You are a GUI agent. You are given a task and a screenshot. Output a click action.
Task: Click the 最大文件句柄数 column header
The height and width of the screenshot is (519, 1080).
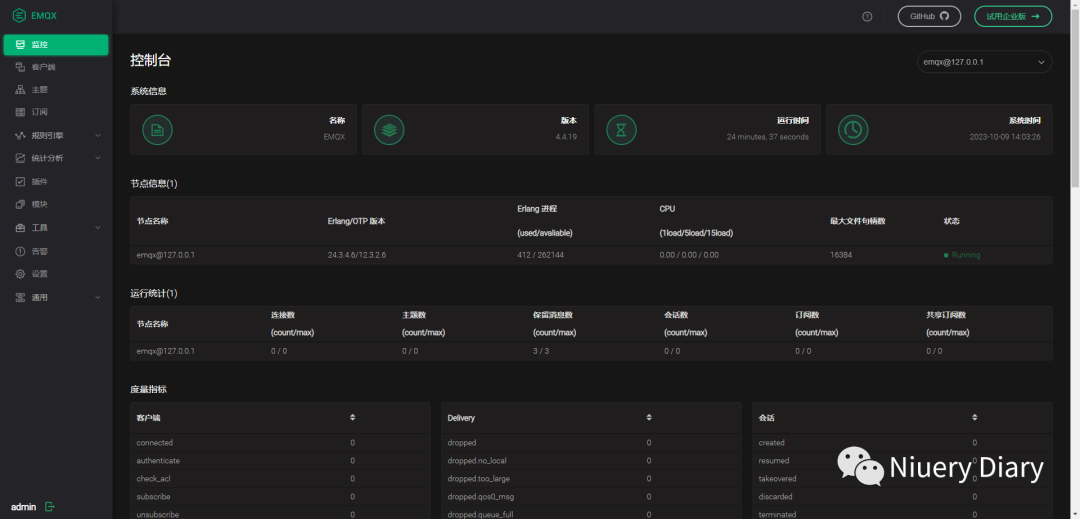[x=858, y=221]
